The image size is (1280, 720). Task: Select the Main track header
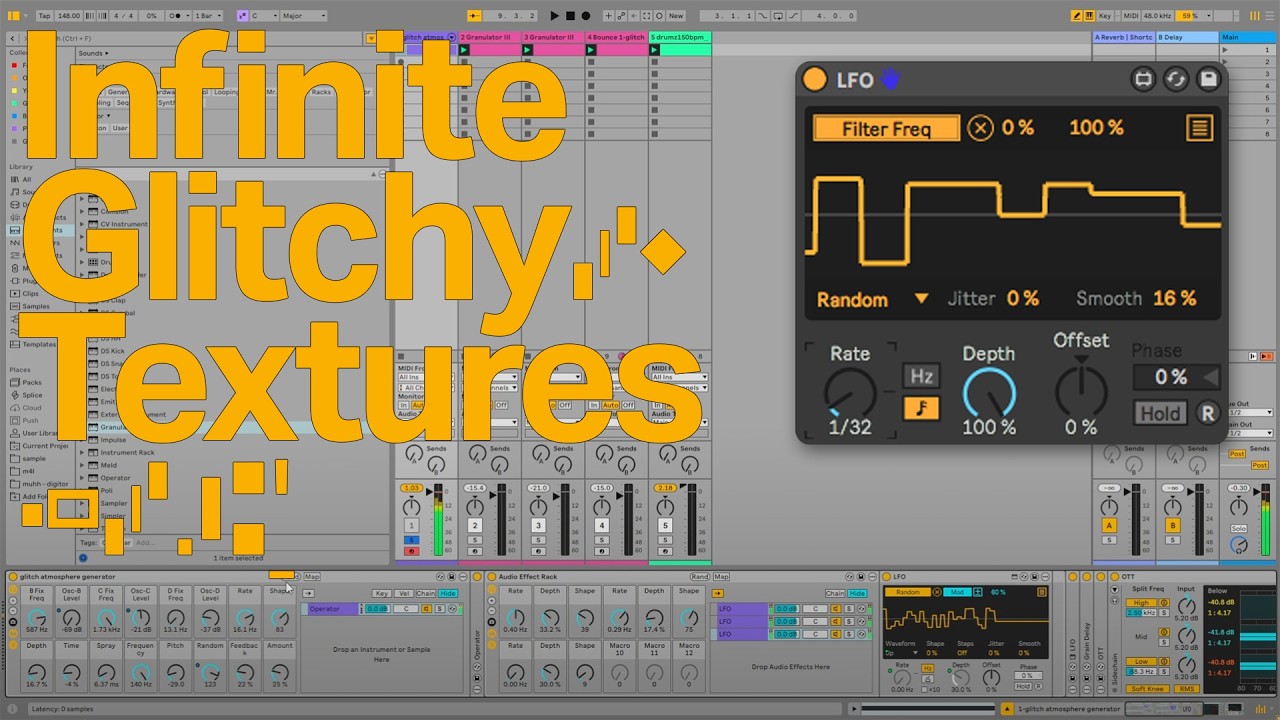pyautogui.click(x=1248, y=37)
